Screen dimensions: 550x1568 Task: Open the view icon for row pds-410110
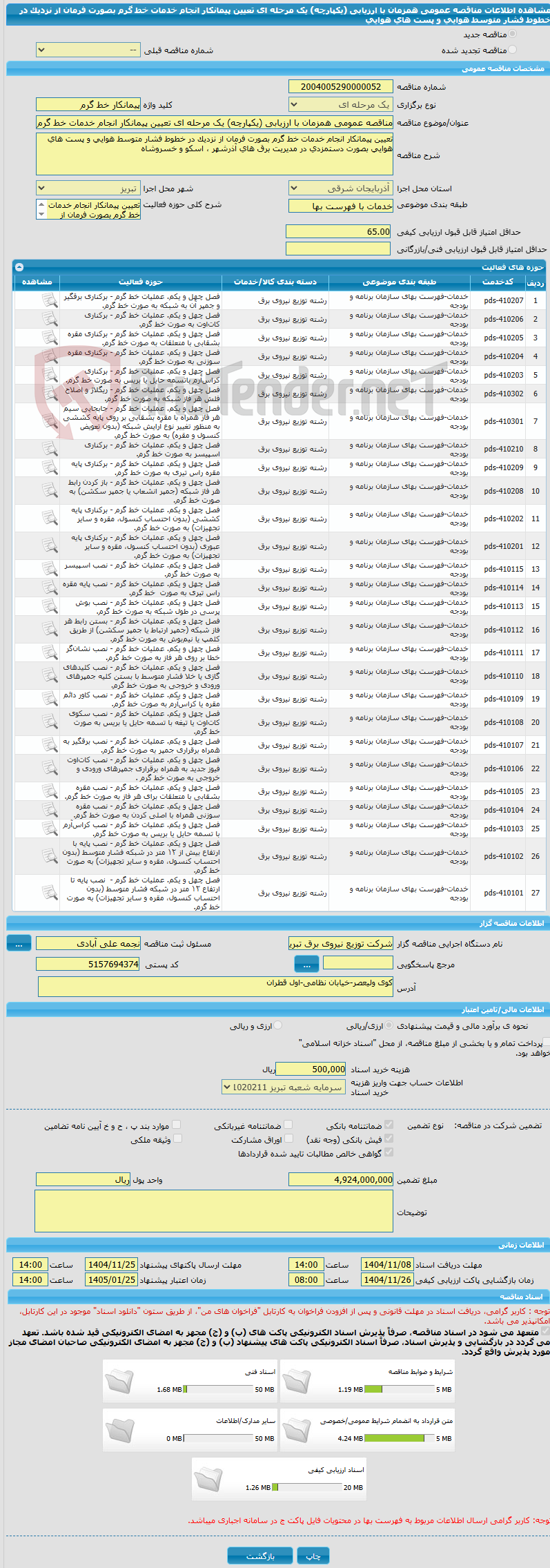pos(49,676)
